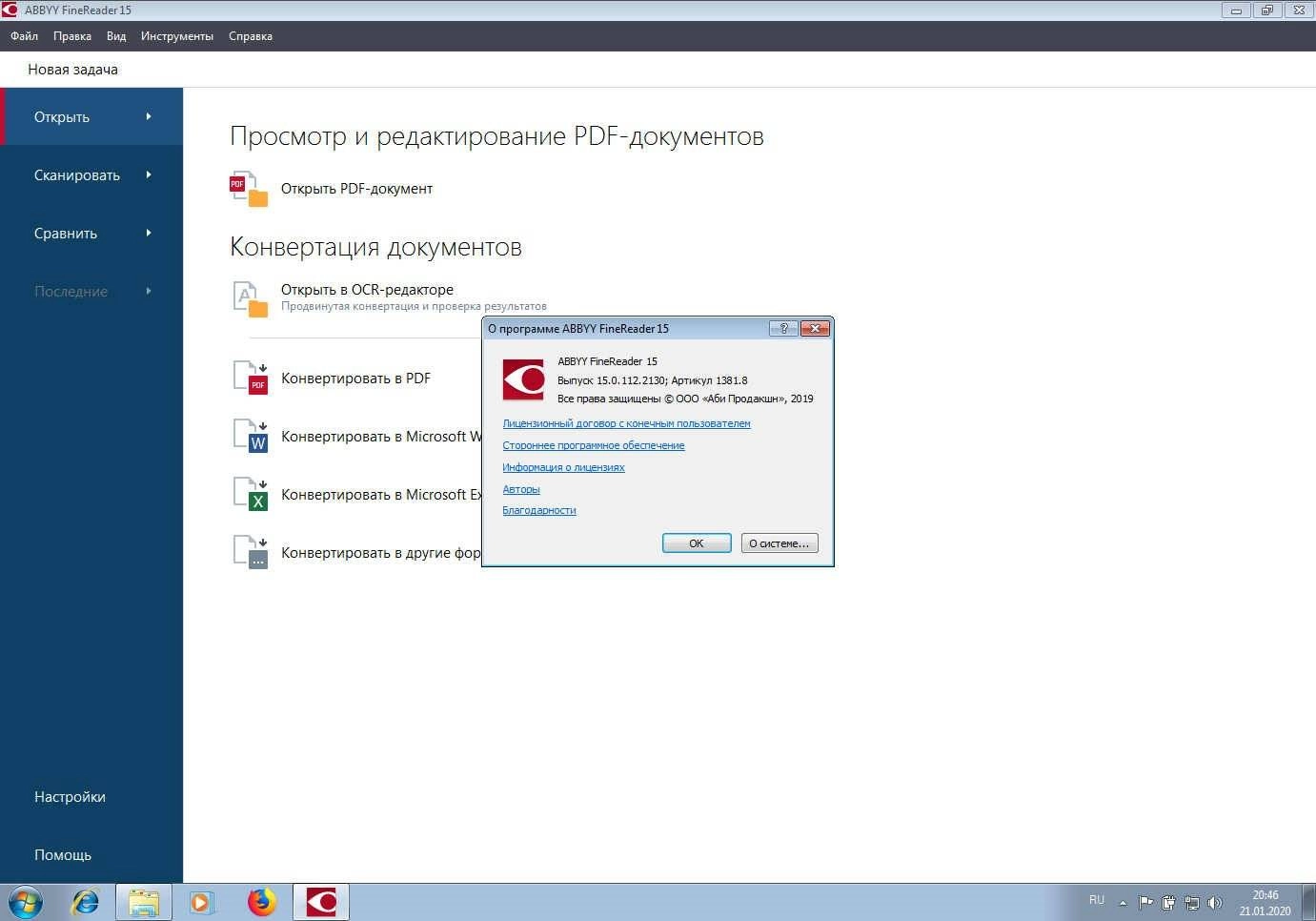This screenshot has height=921, width=1316.
Task: Click the help question mark in About dialog
Action: (x=783, y=328)
